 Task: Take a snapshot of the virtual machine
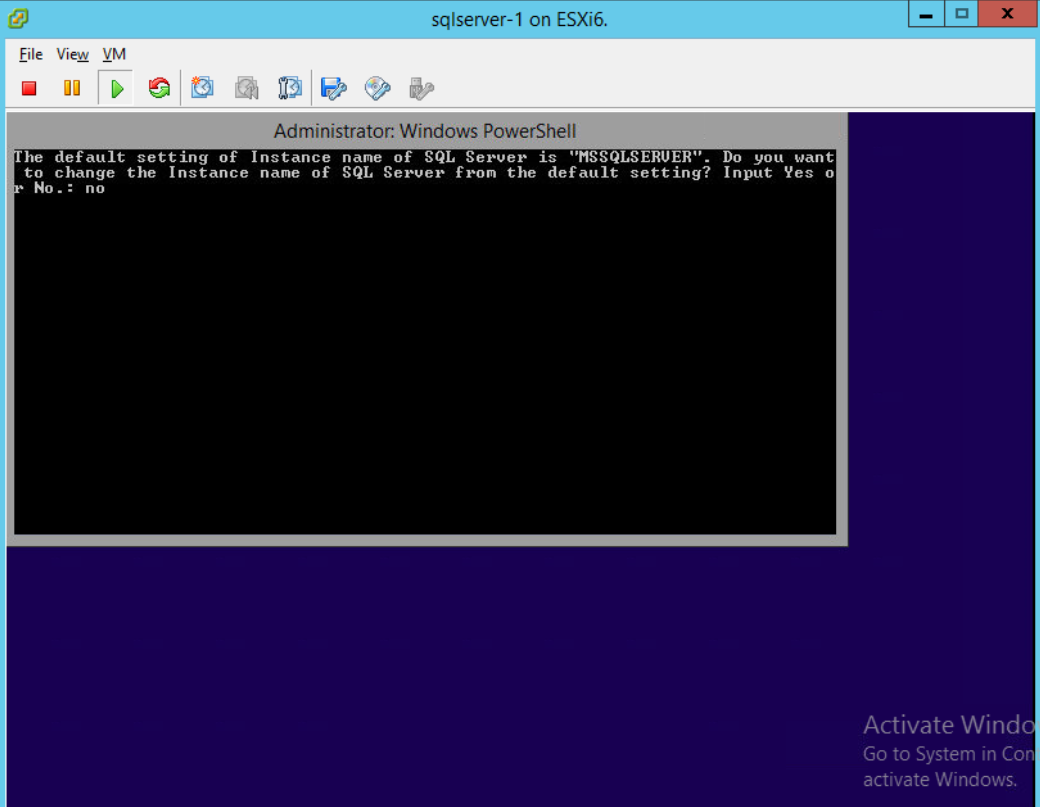pos(202,88)
